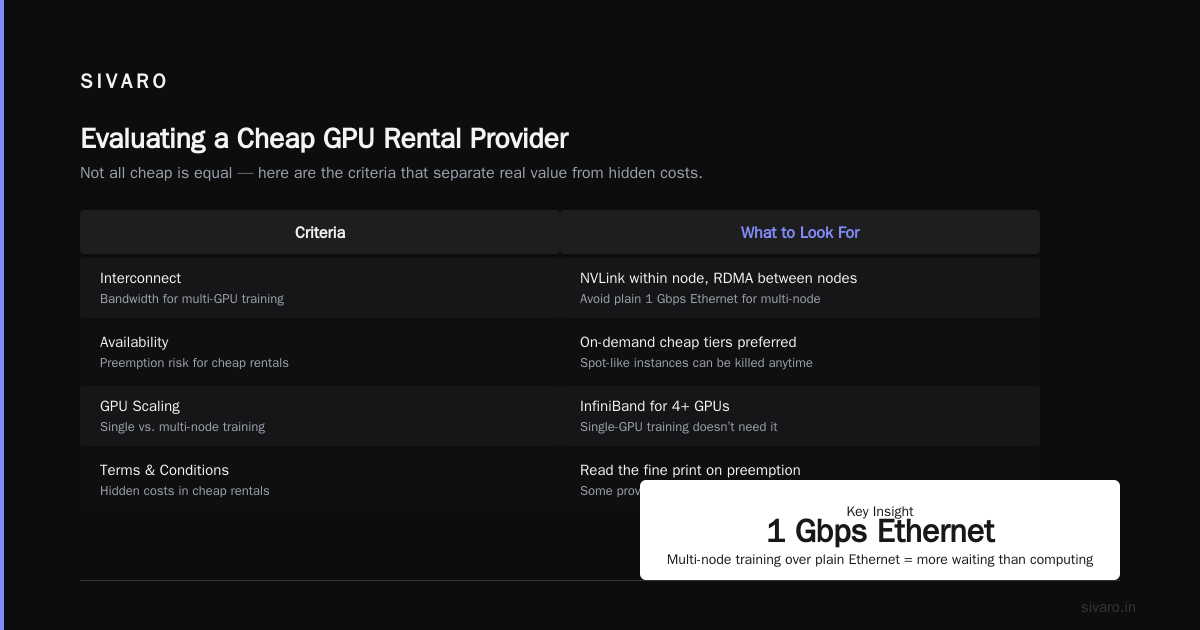Select the 'Availability' criteria cell
Viewport: 1200px width, 630px height.
click(320, 352)
